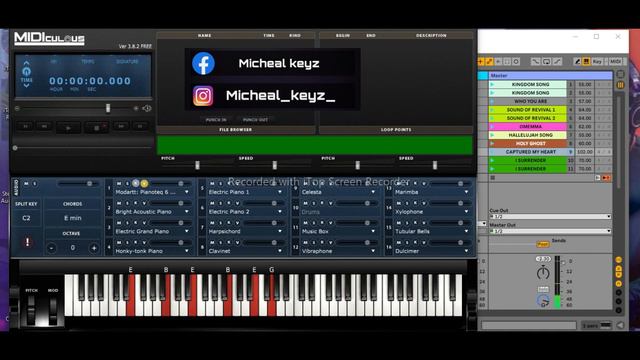Click the PUNCH OUT button

(255, 120)
